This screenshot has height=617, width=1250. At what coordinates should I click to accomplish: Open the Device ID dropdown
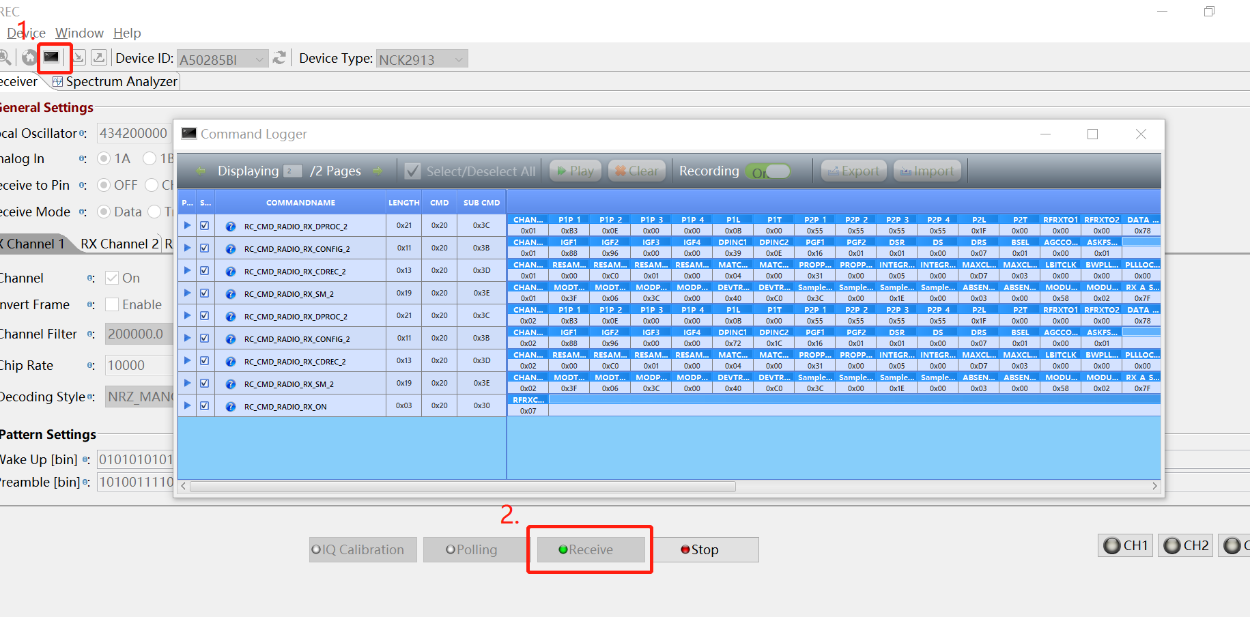(x=259, y=59)
